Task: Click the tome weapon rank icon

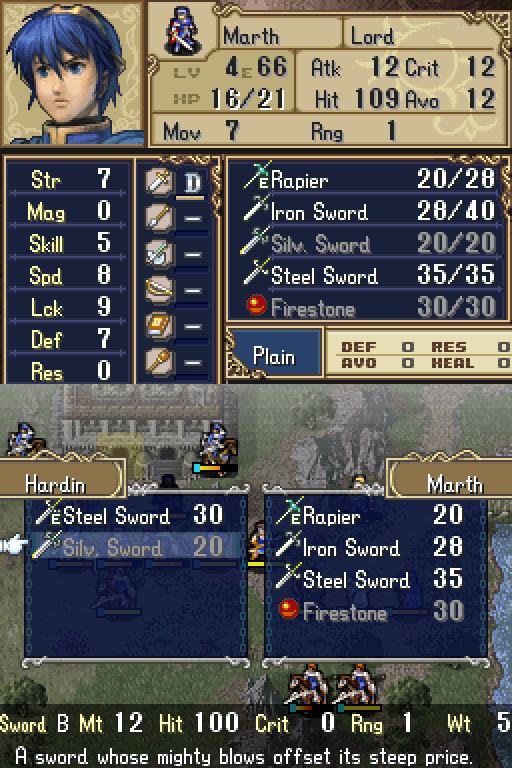Action: click(159, 326)
